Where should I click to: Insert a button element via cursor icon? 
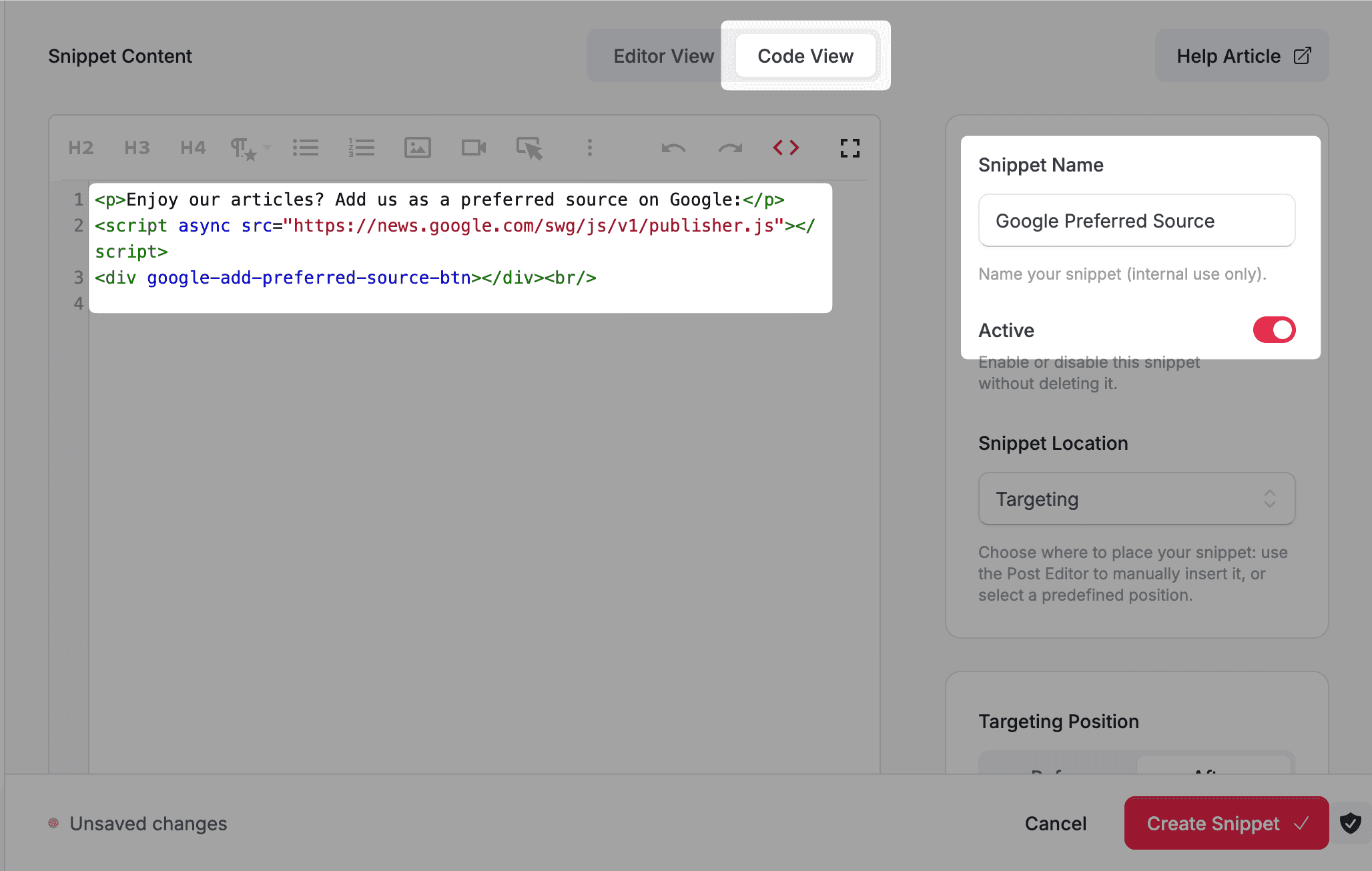(530, 148)
